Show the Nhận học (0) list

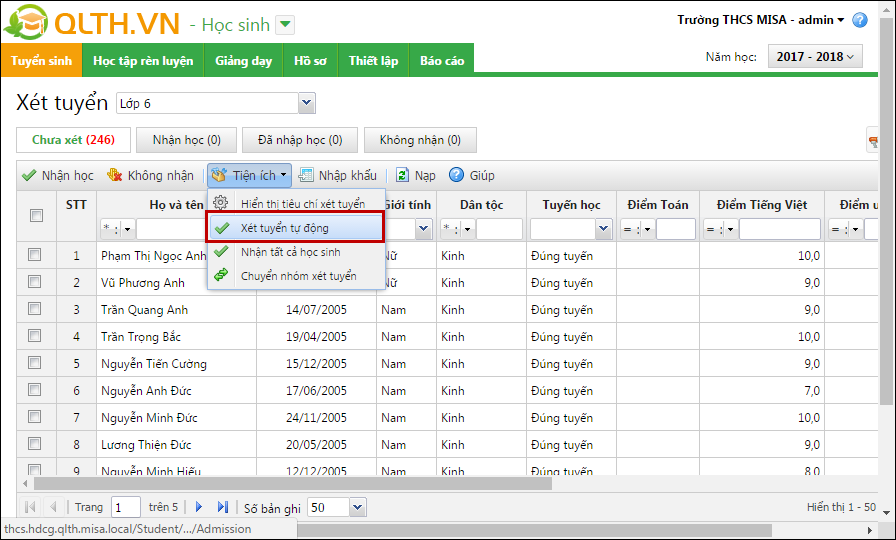[x=186, y=140]
